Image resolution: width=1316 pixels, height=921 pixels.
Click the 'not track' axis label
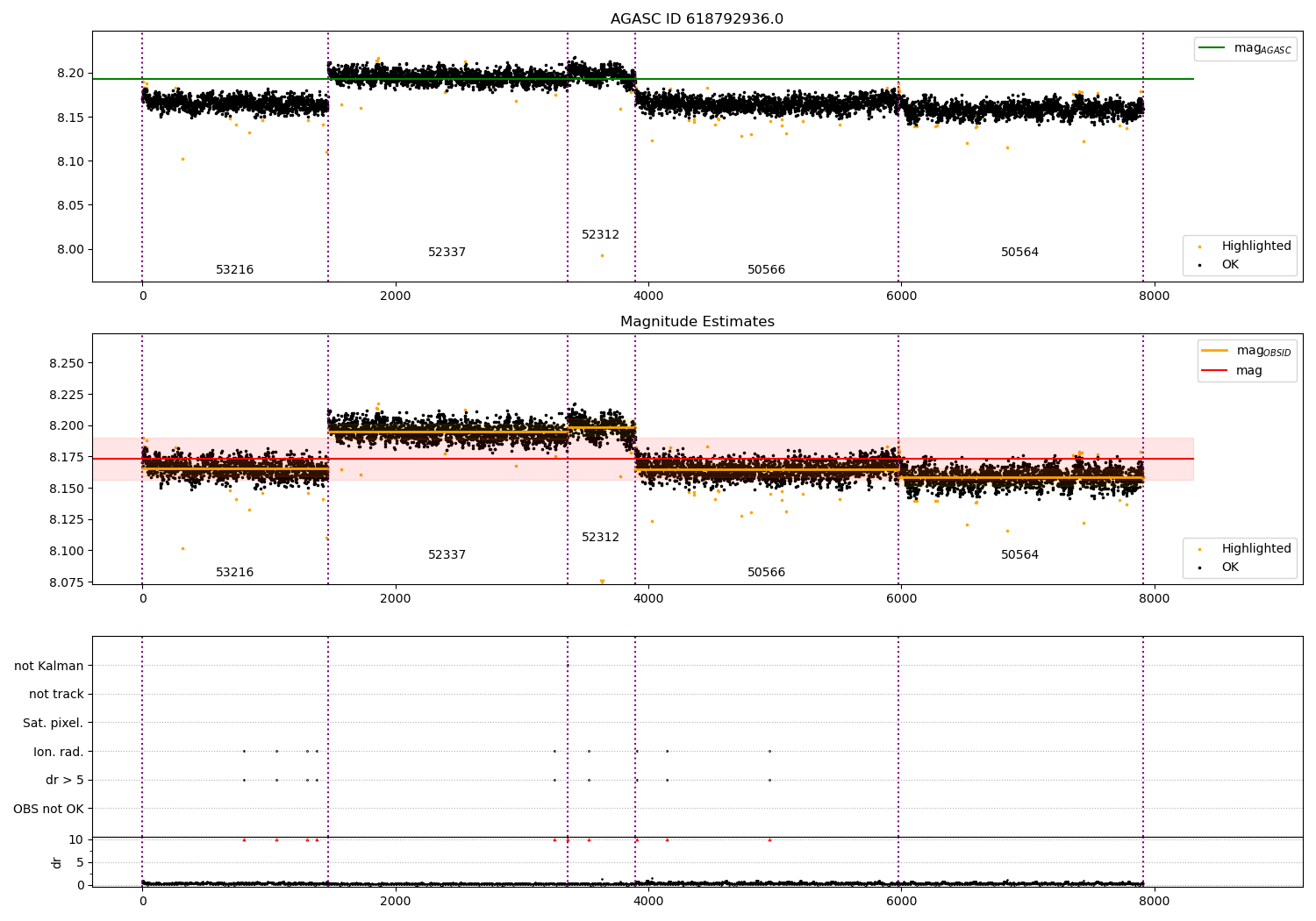[56, 695]
